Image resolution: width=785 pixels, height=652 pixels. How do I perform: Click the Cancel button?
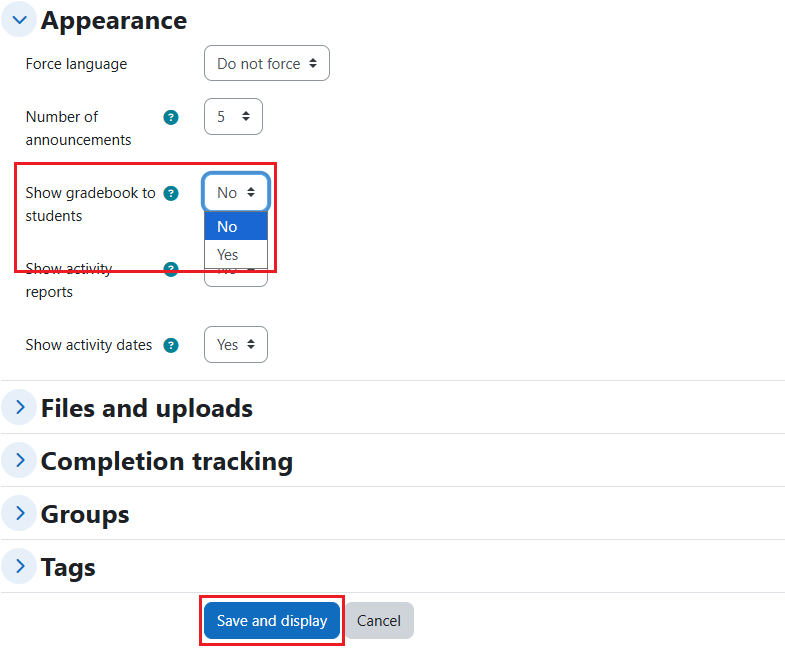[379, 620]
